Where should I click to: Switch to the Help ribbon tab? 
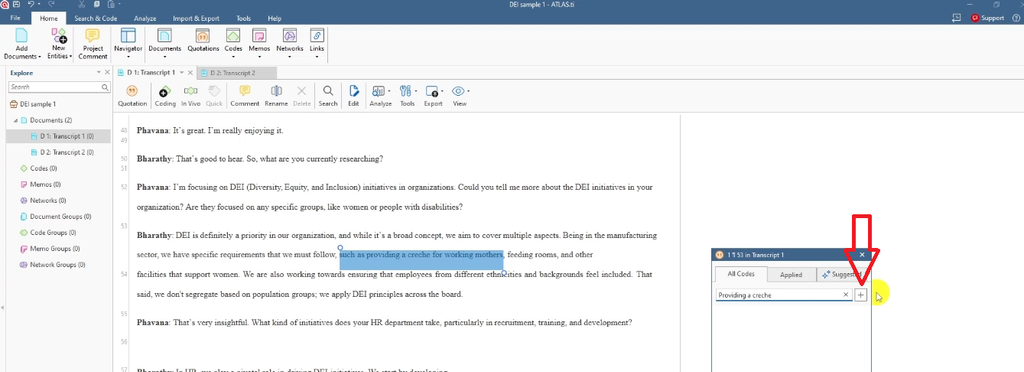pos(274,18)
